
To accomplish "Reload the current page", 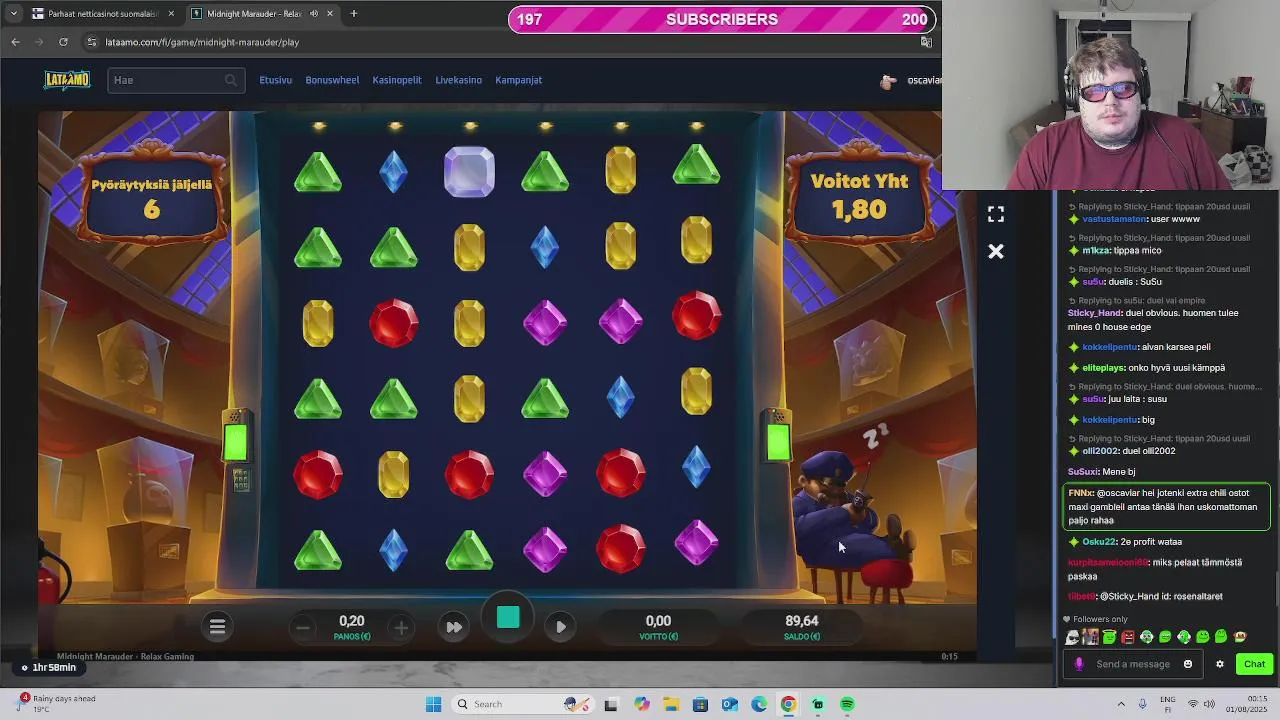I will pos(63,42).
